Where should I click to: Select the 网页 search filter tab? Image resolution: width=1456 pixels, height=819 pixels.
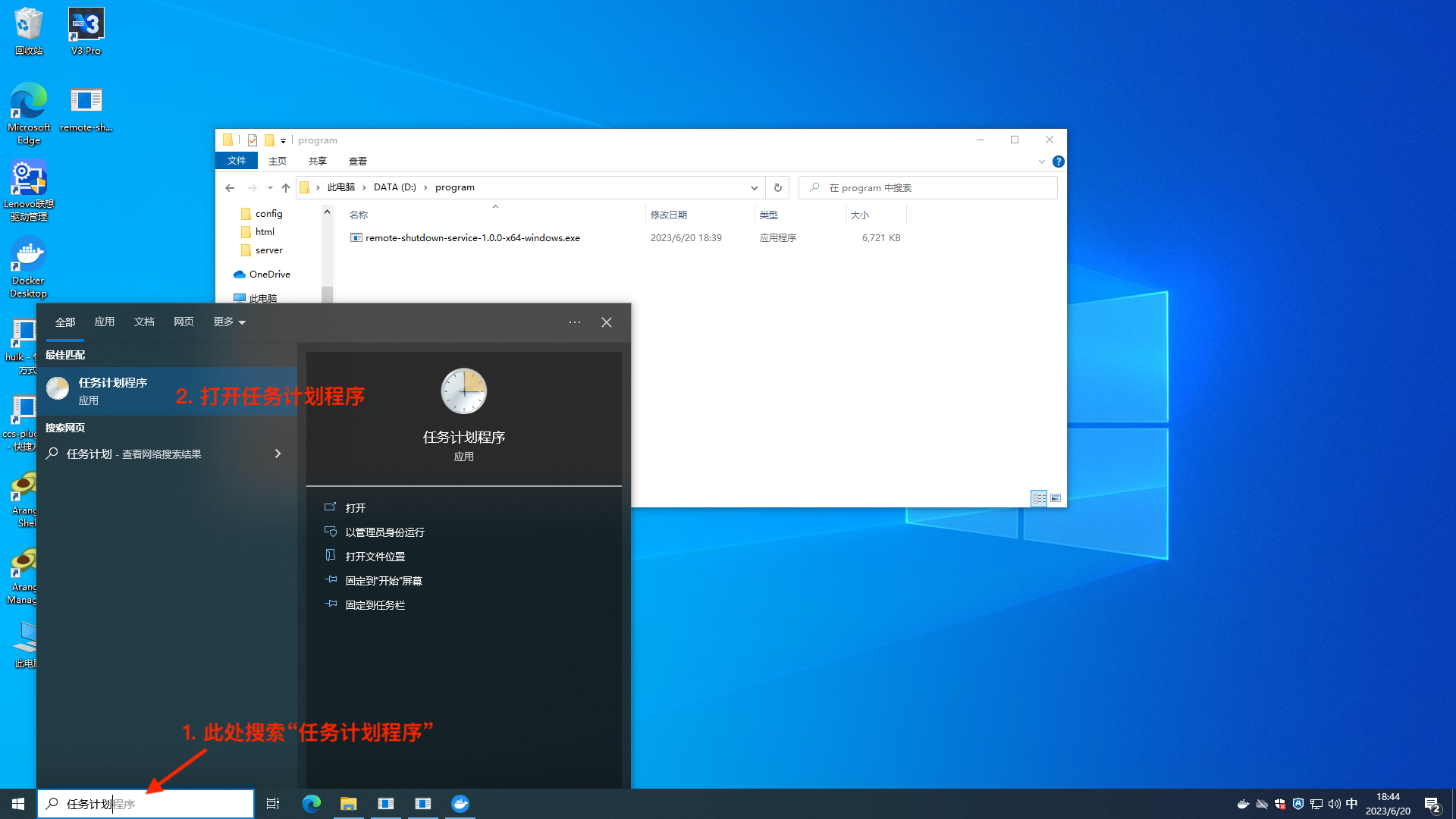click(x=184, y=322)
